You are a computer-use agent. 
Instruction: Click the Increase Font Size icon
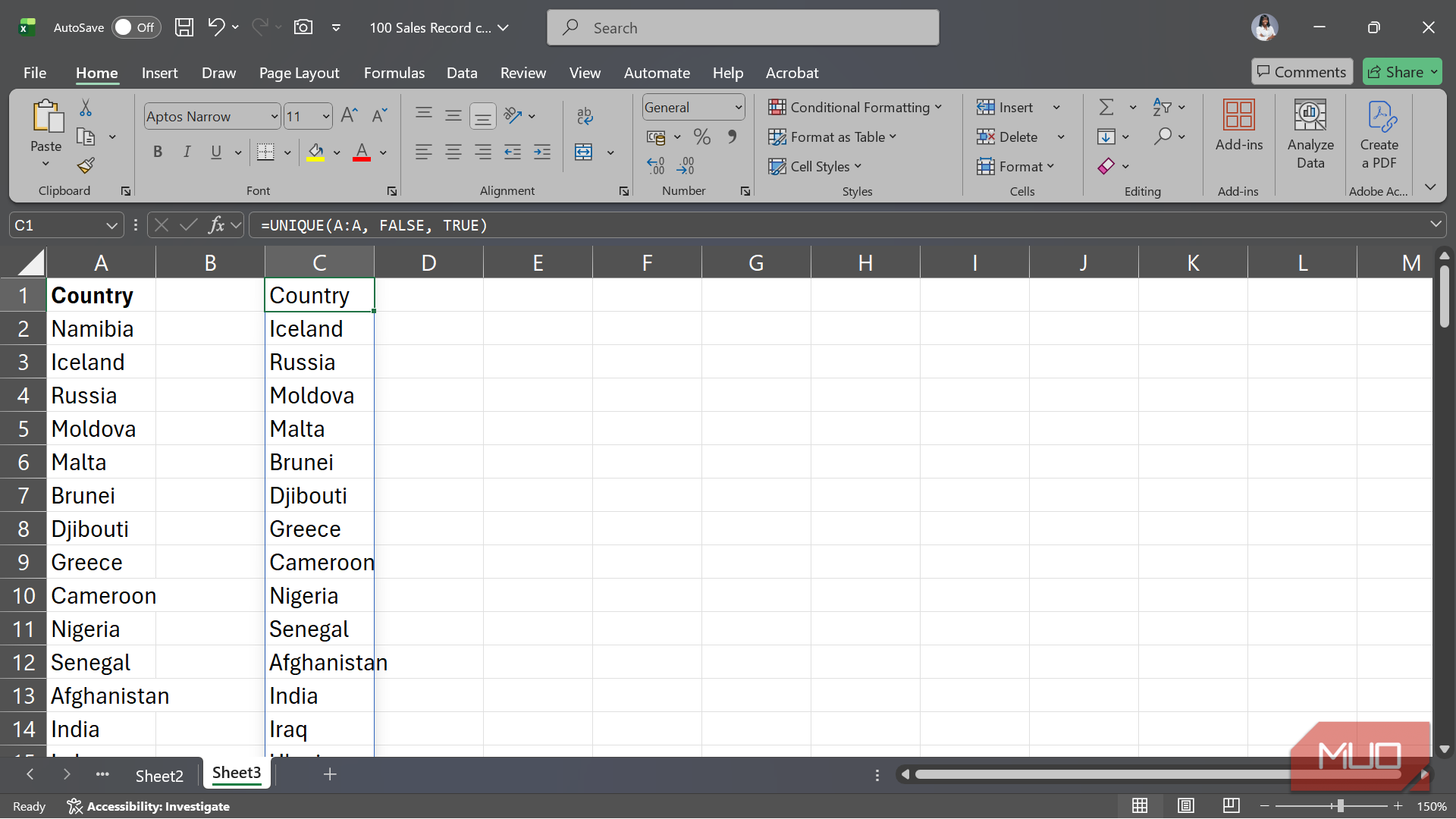click(x=349, y=115)
